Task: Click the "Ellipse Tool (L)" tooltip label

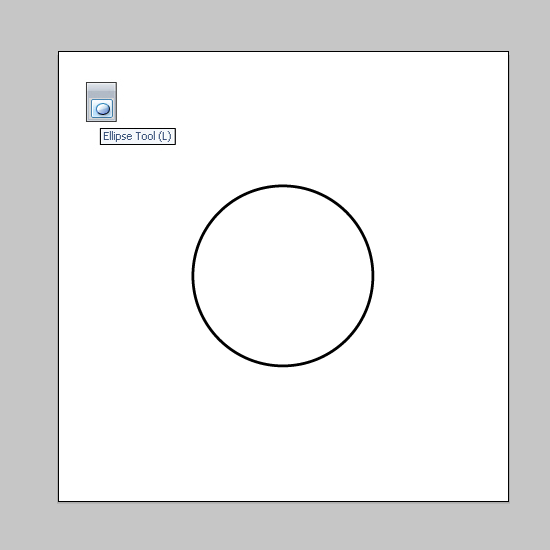Action: tap(138, 136)
